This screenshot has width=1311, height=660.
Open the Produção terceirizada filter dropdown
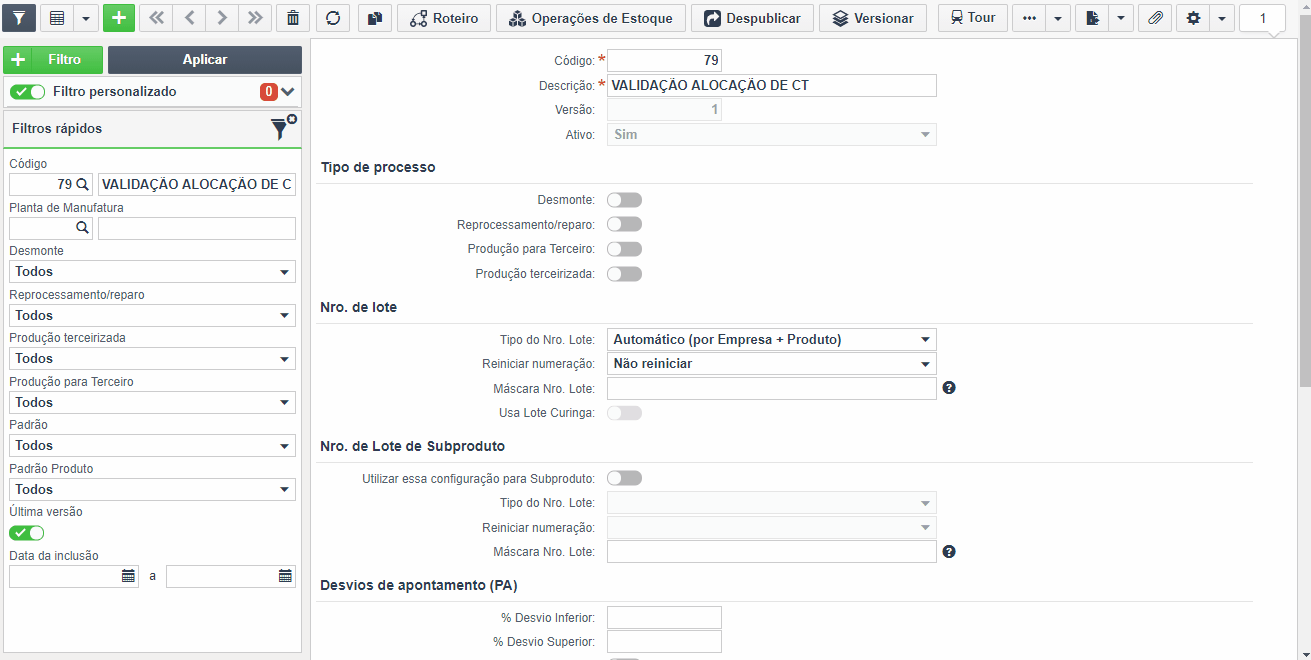click(x=152, y=358)
